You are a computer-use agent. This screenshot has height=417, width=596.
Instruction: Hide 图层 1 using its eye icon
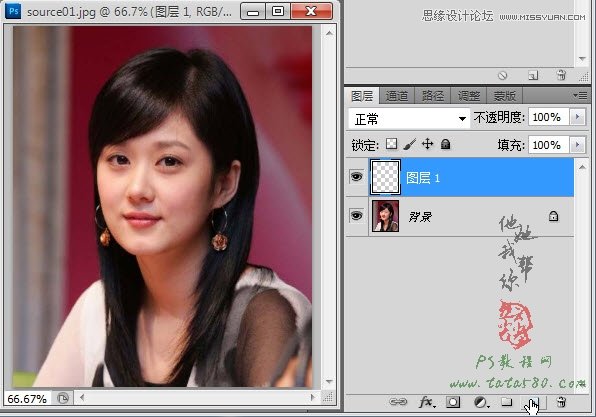[x=356, y=177]
